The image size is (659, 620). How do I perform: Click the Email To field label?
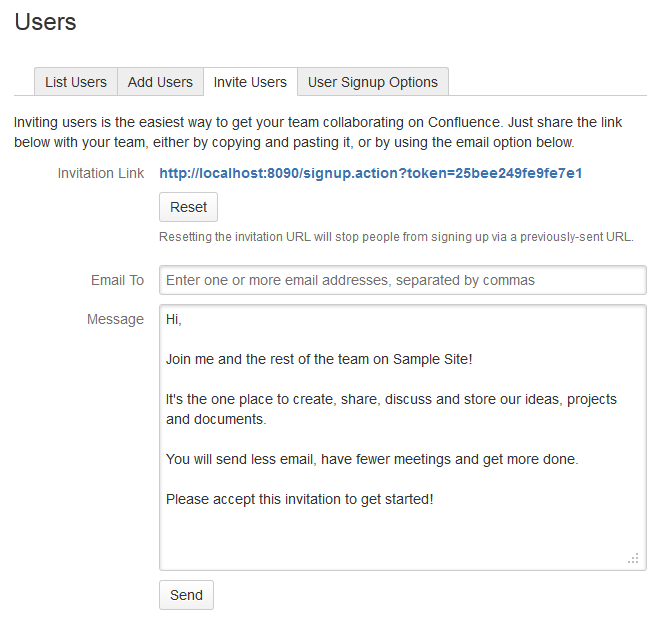point(117,280)
